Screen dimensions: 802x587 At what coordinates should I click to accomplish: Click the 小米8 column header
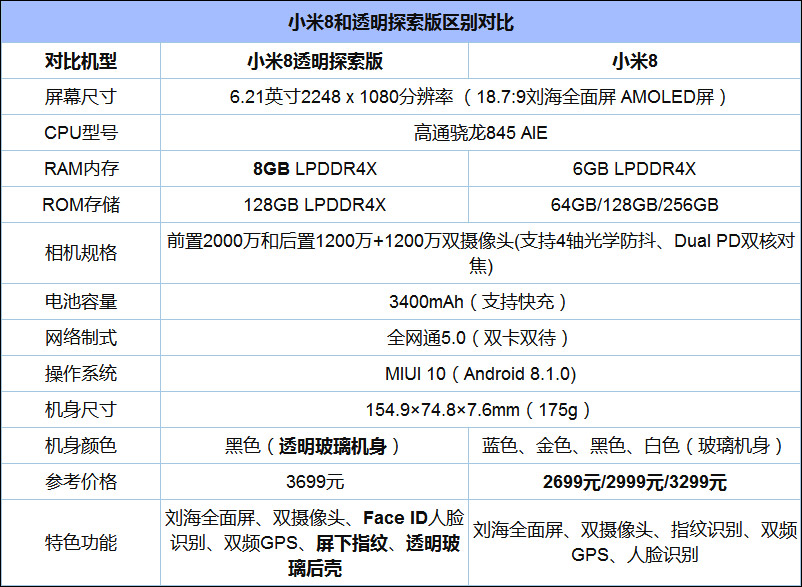pyautogui.click(x=635, y=61)
